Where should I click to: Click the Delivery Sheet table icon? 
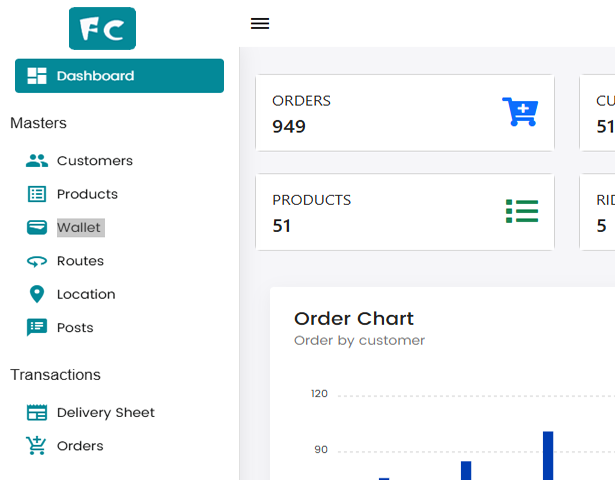point(37,413)
